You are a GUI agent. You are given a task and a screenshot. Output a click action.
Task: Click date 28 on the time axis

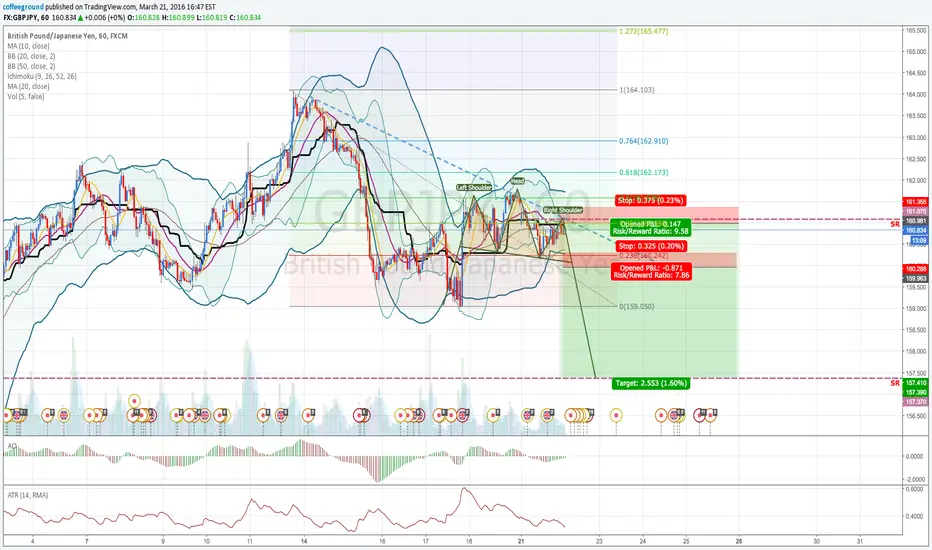point(739,541)
